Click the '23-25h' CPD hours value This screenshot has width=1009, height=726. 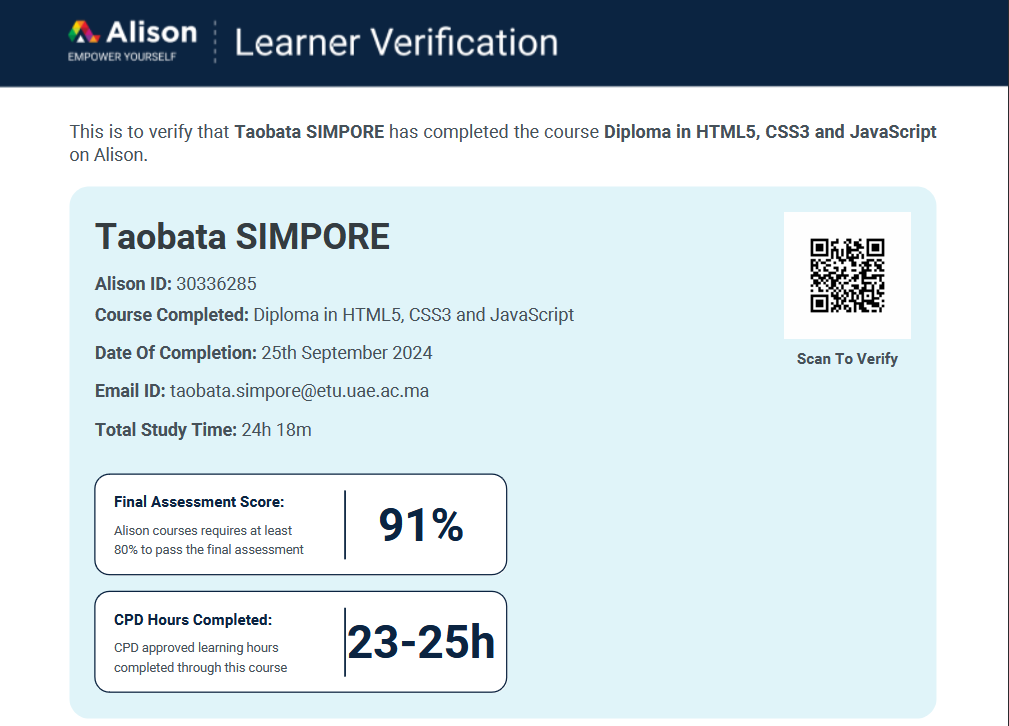click(x=421, y=642)
